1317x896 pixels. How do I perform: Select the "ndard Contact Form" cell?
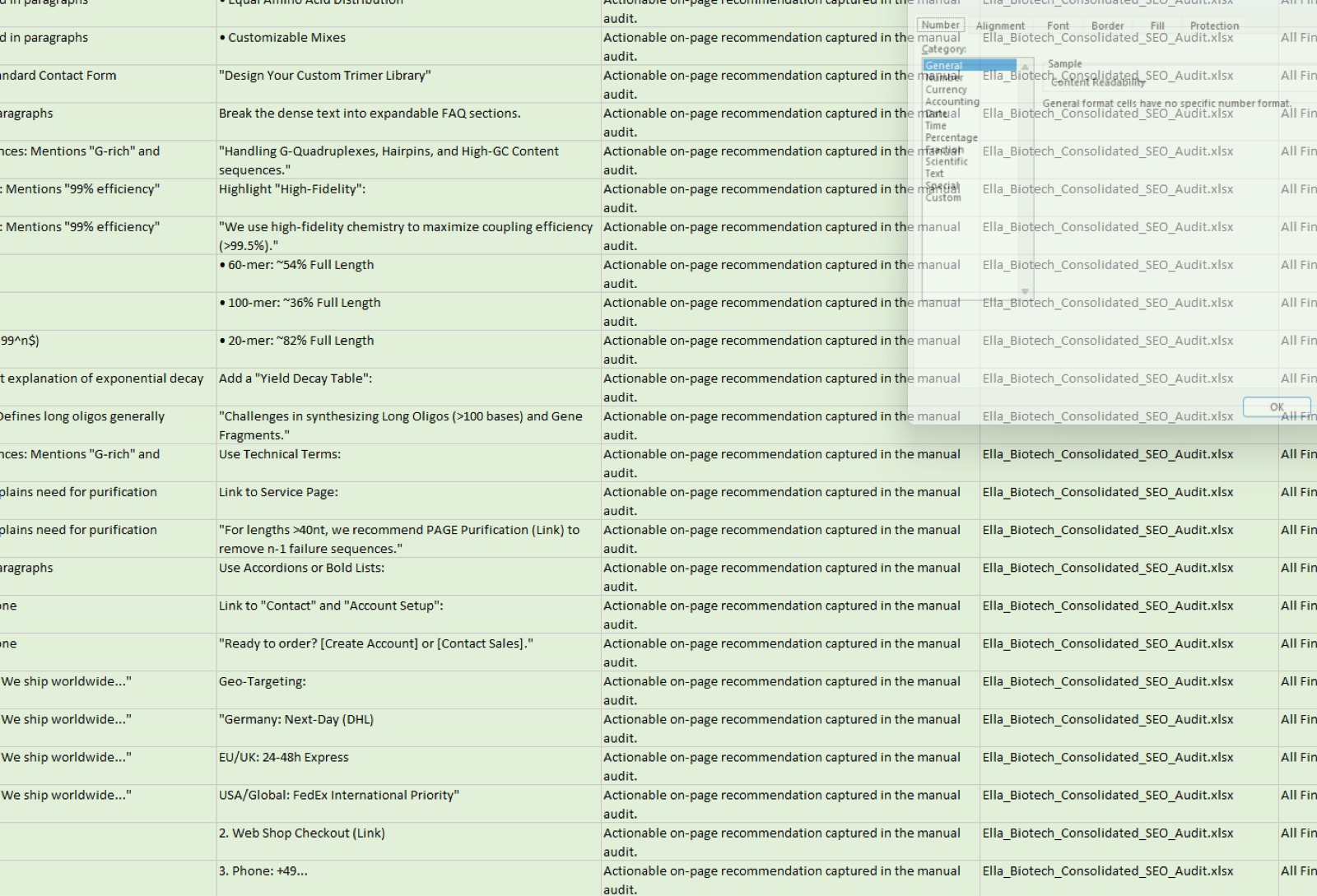pos(108,85)
